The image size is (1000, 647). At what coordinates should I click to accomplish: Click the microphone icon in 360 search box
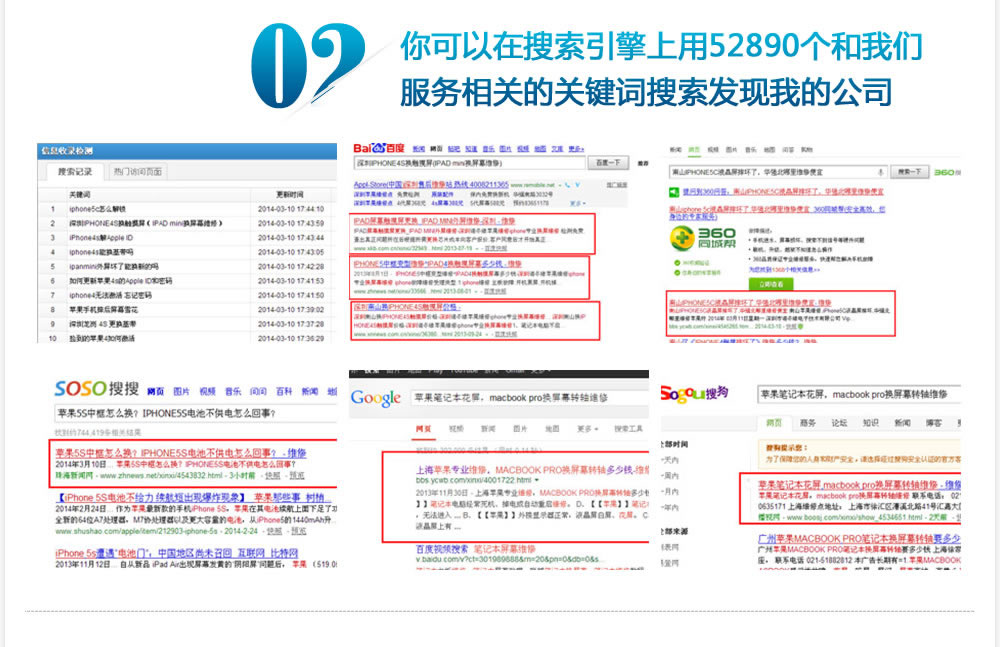(880, 172)
